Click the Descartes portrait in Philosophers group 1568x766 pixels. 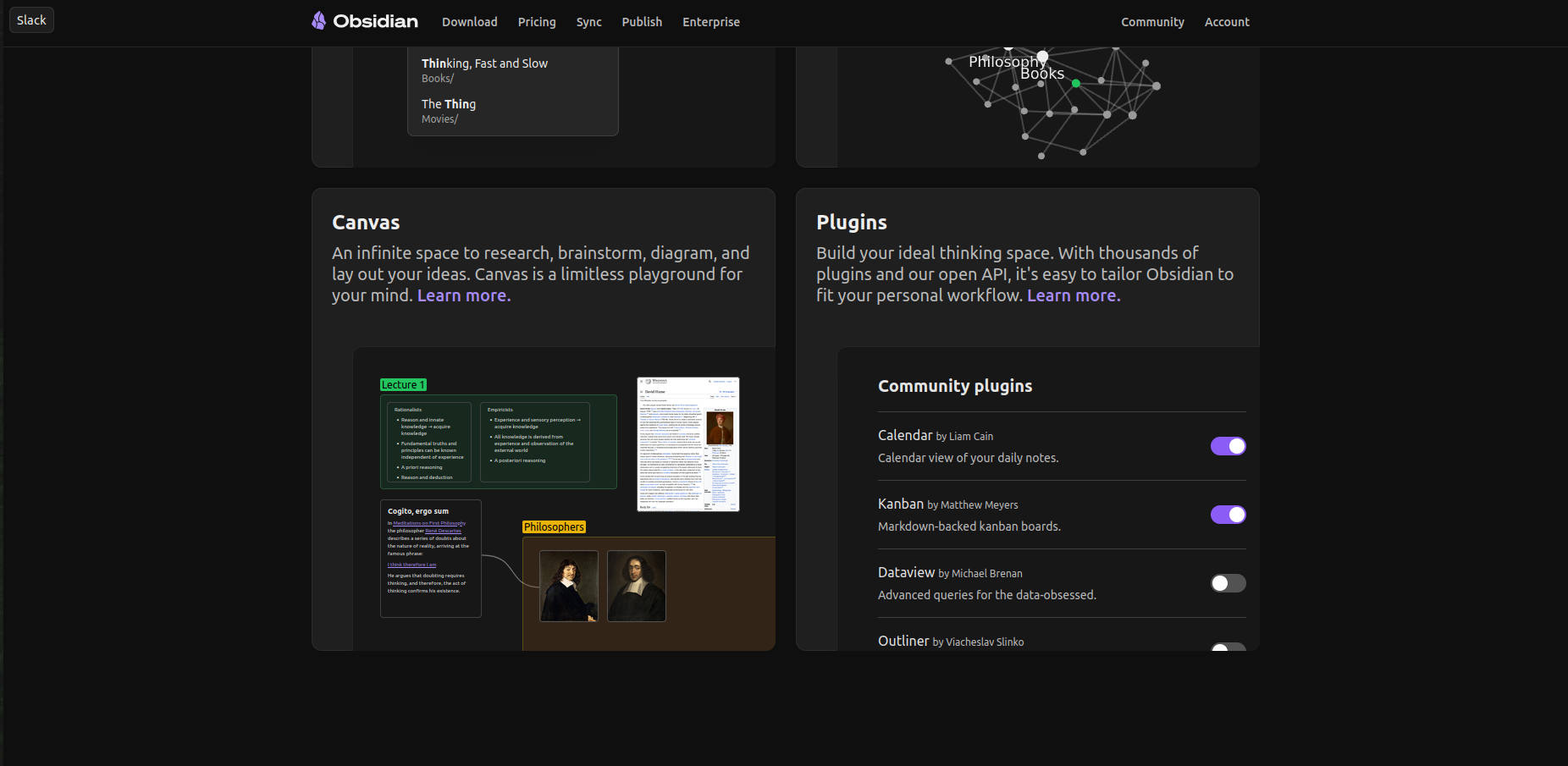[569, 586]
